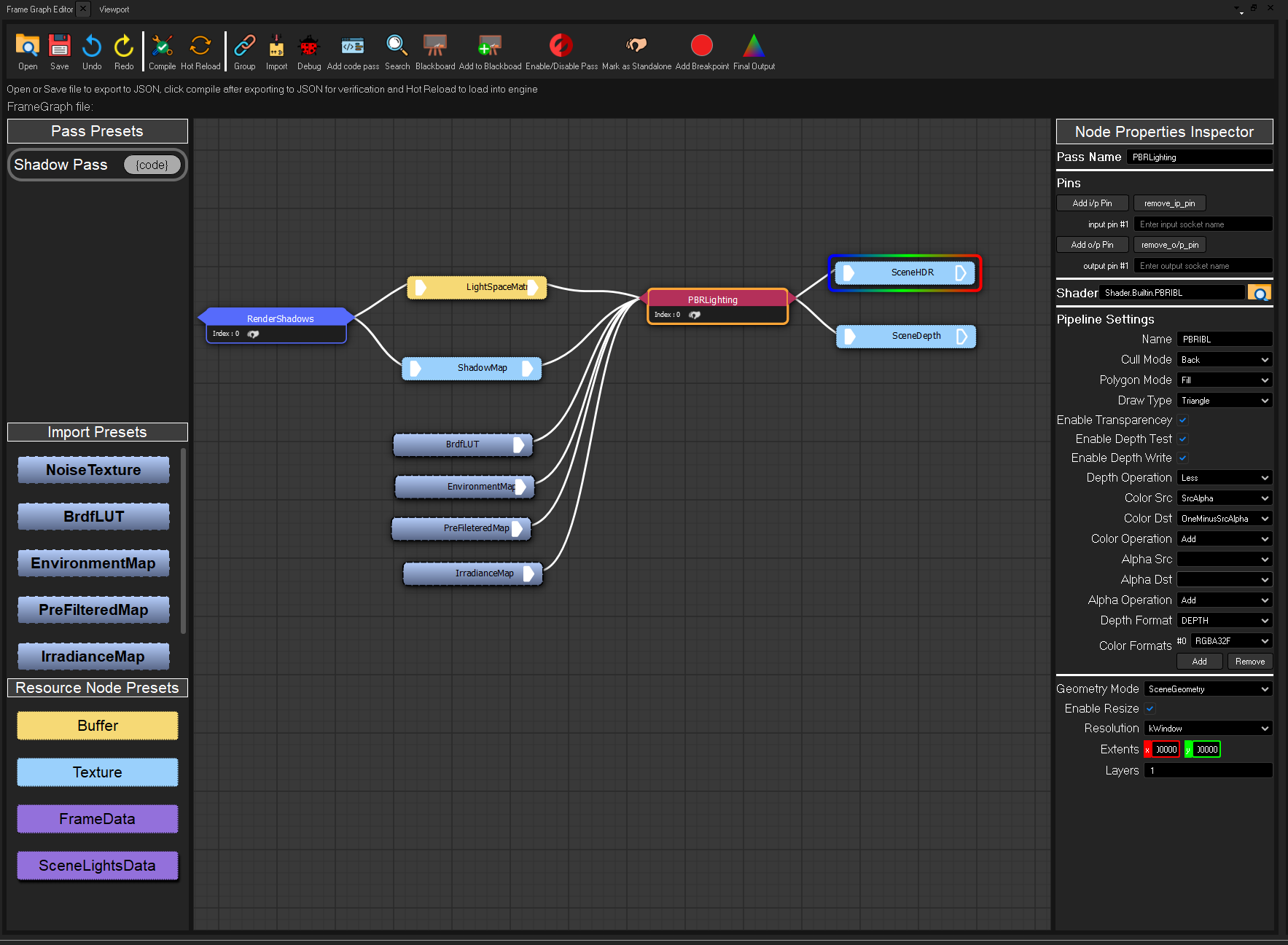Click the Add i/p Pin button
Viewport: 1288px width, 945px height.
click(x=1092, y=203)
